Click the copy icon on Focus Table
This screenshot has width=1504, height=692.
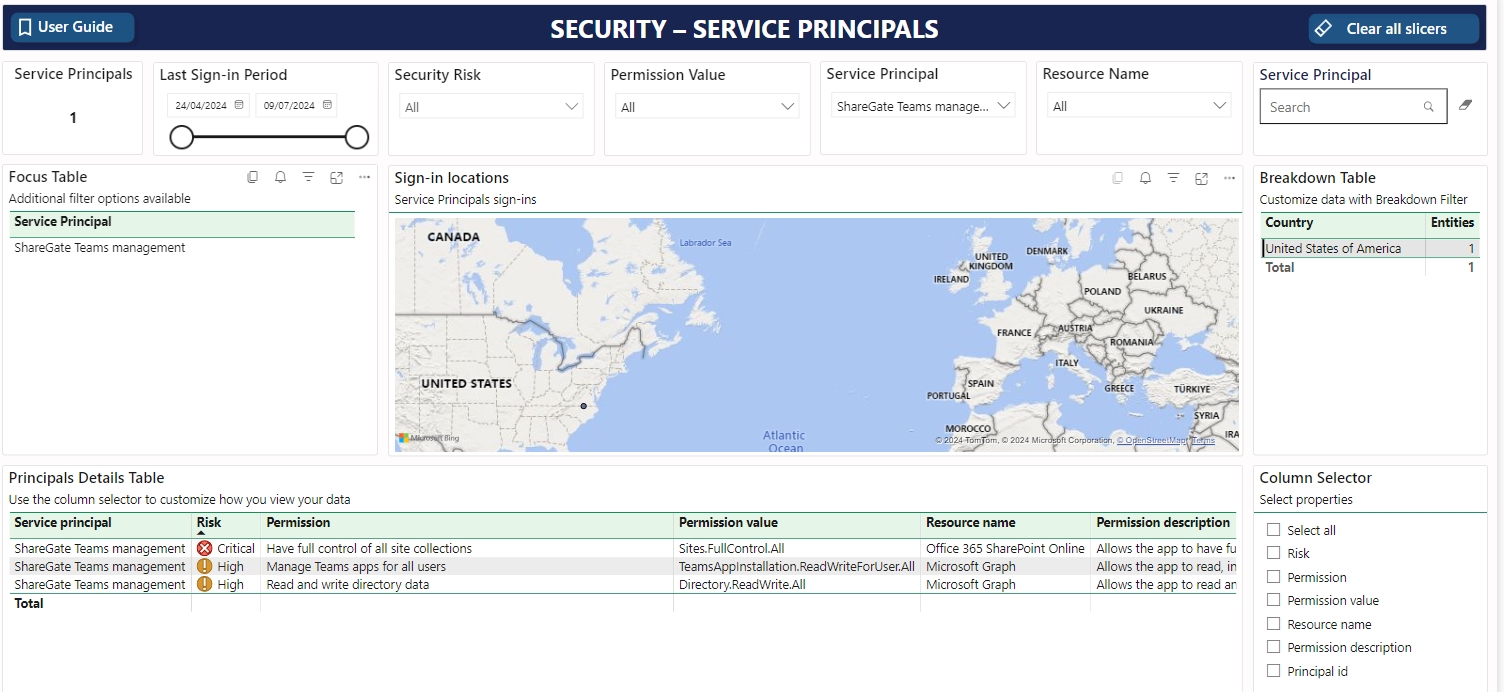tap(253, 177)
